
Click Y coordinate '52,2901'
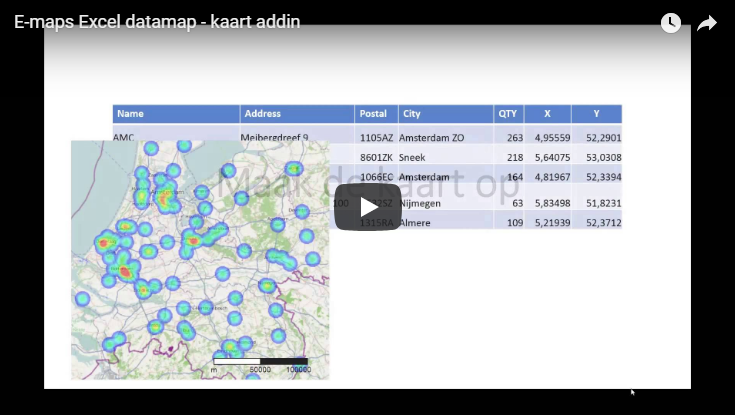(x=603, y=138)
